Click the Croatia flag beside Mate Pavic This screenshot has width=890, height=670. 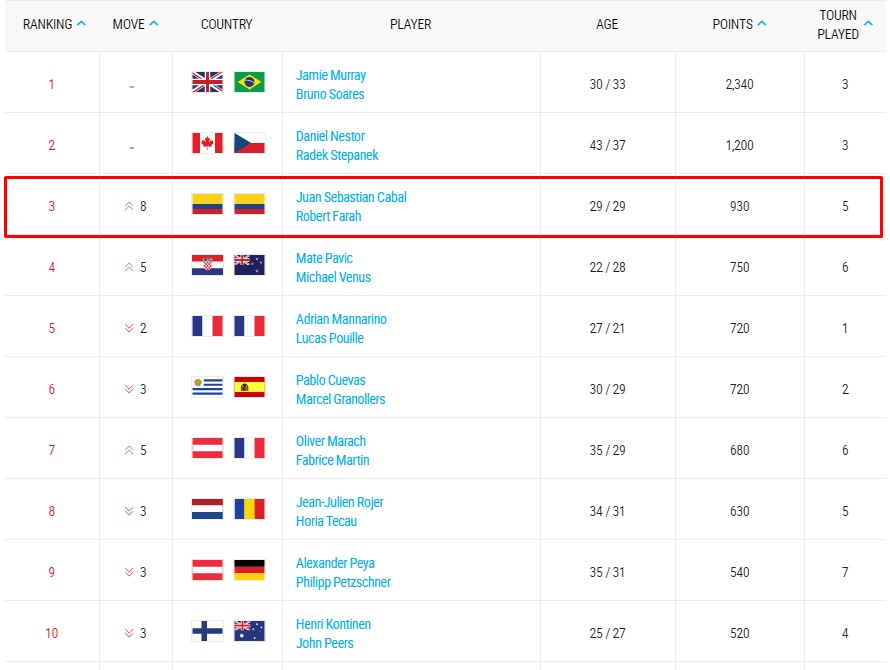tap(207, 265)
